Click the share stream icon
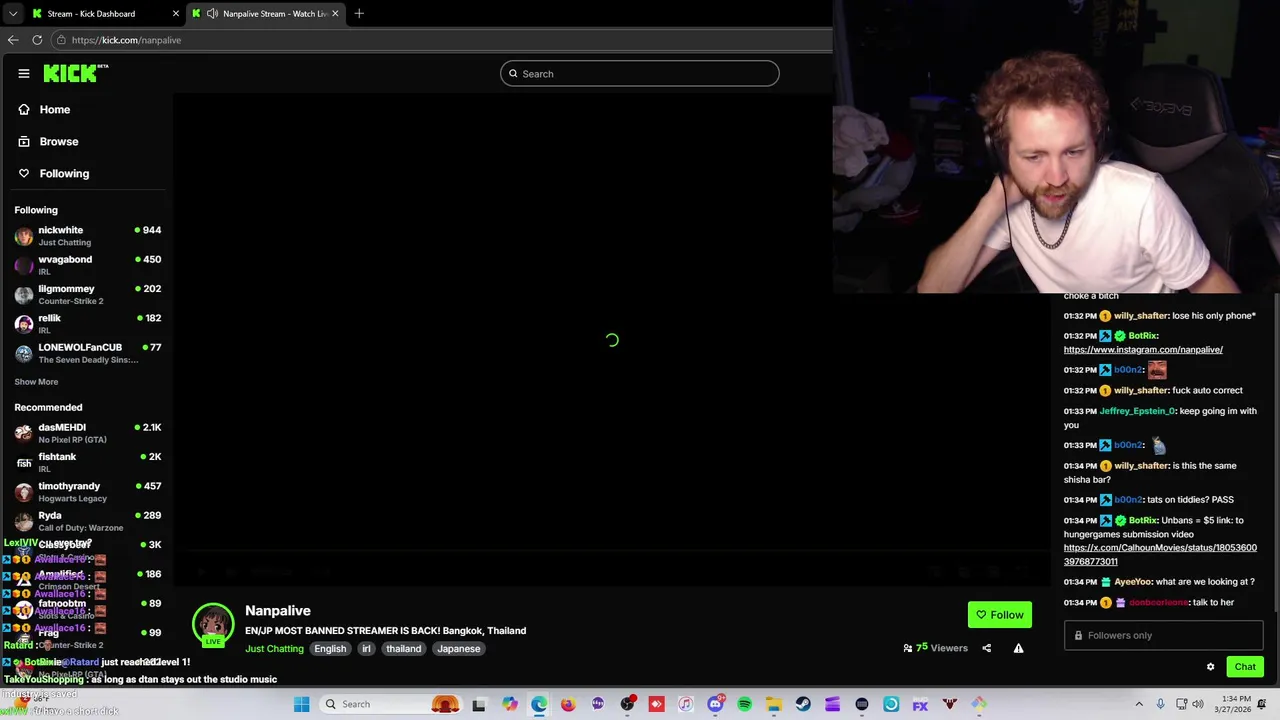 tap(986, 648)
